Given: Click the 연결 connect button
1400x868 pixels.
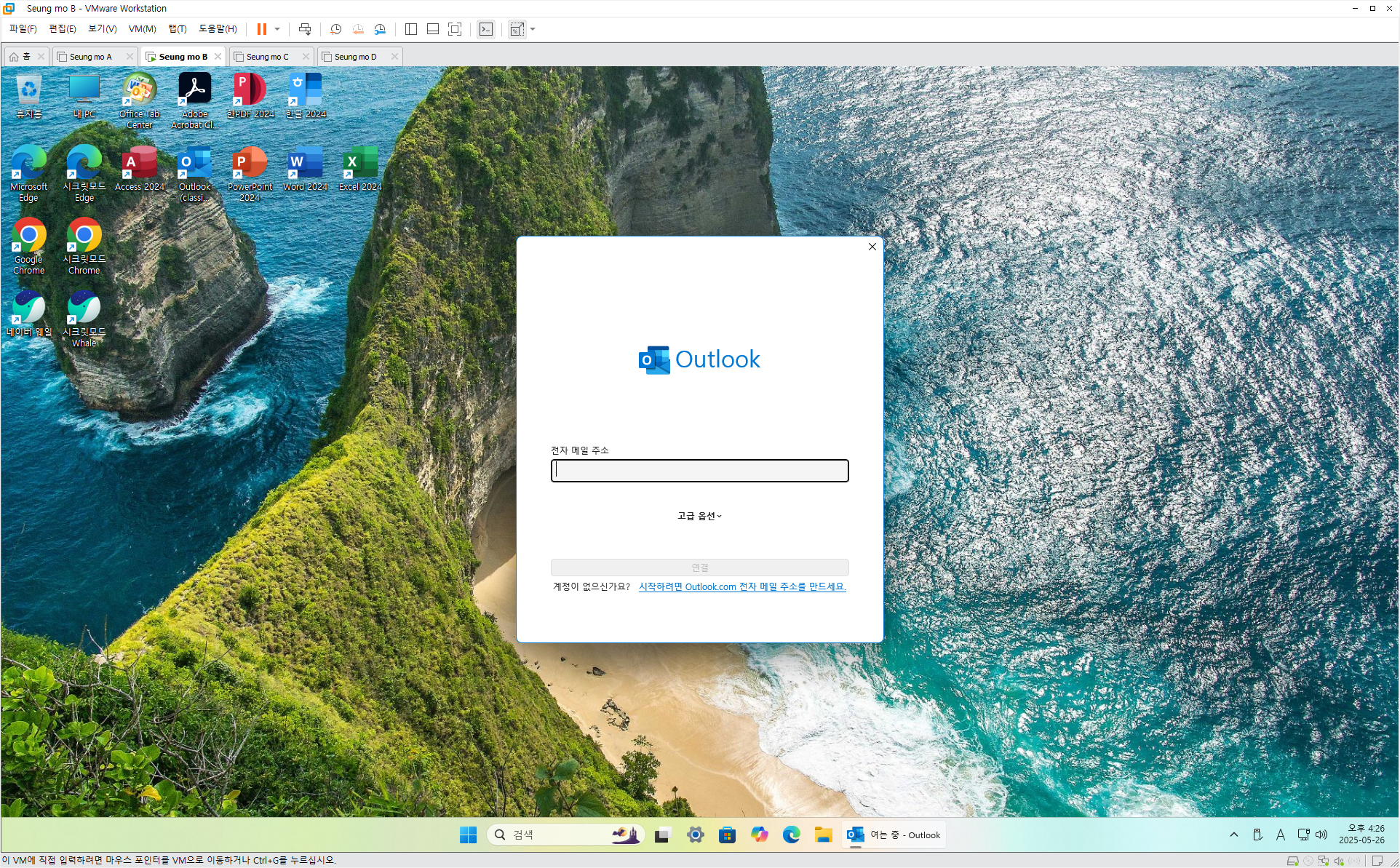Looking at the screenshot, I should (699, 568).
